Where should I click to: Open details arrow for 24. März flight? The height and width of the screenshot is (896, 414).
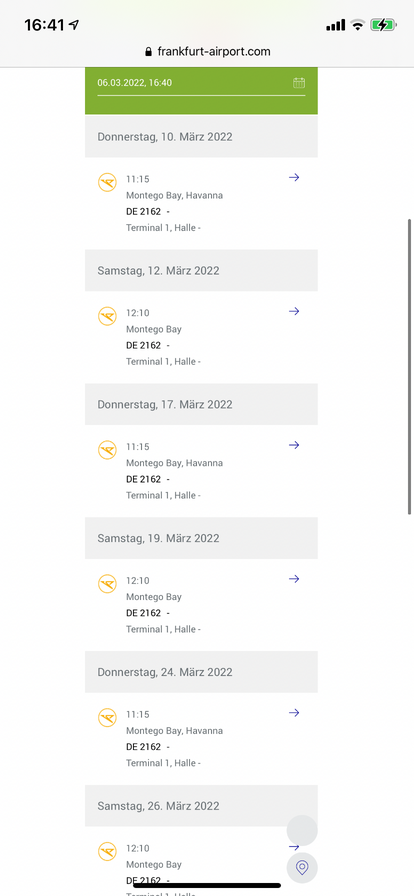[x=294, y=713]
